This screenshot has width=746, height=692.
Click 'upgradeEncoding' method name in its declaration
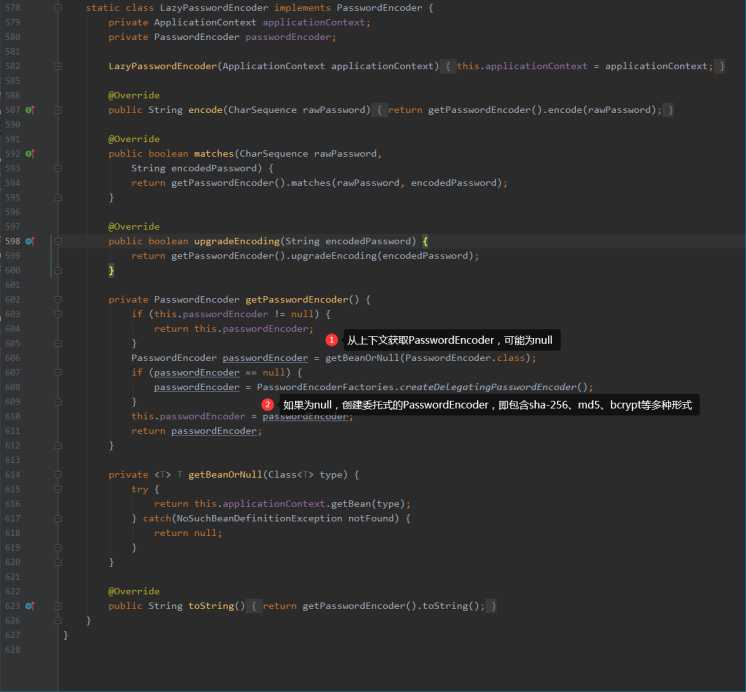236,241
